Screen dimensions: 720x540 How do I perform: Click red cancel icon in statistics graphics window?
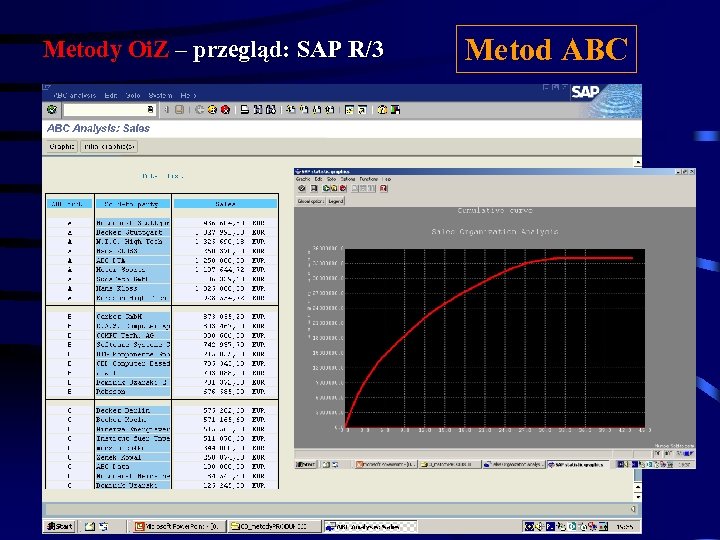pos(343,188)
